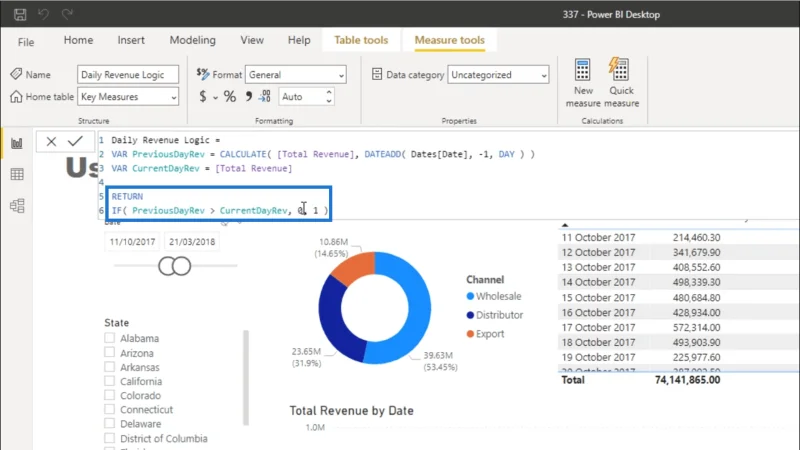Switch to the Modeling tab
This screenshot has width=800, height=450.
click(192, 40)
